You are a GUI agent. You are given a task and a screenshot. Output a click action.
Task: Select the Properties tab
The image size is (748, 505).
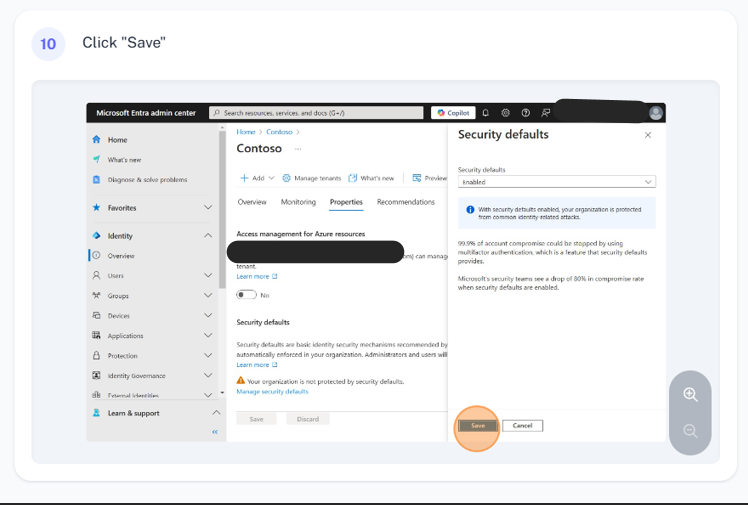[346, 202]
